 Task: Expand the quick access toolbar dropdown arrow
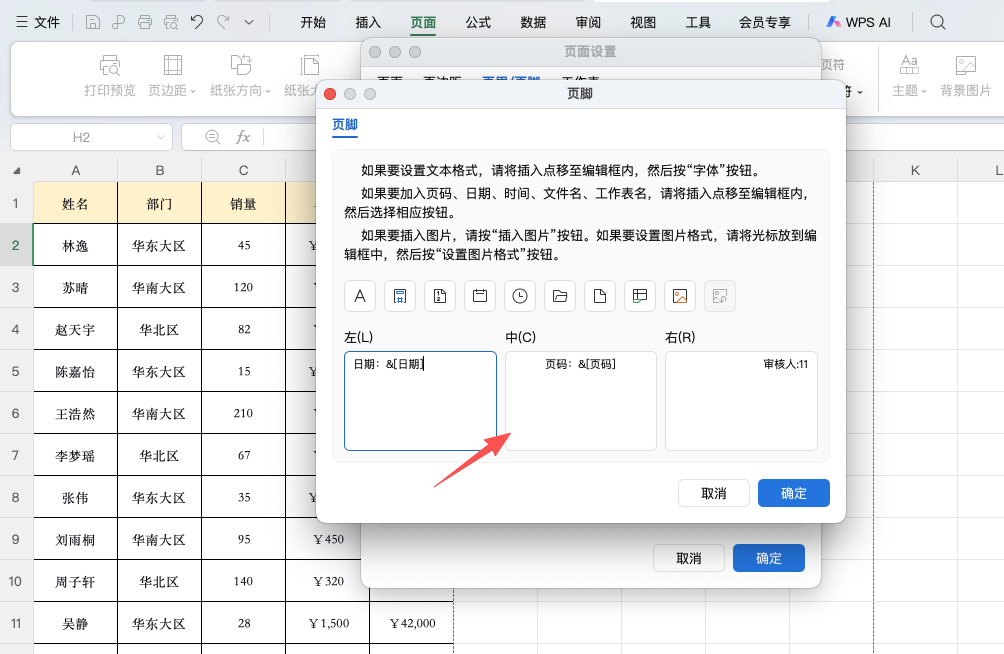tap(249, 22)
